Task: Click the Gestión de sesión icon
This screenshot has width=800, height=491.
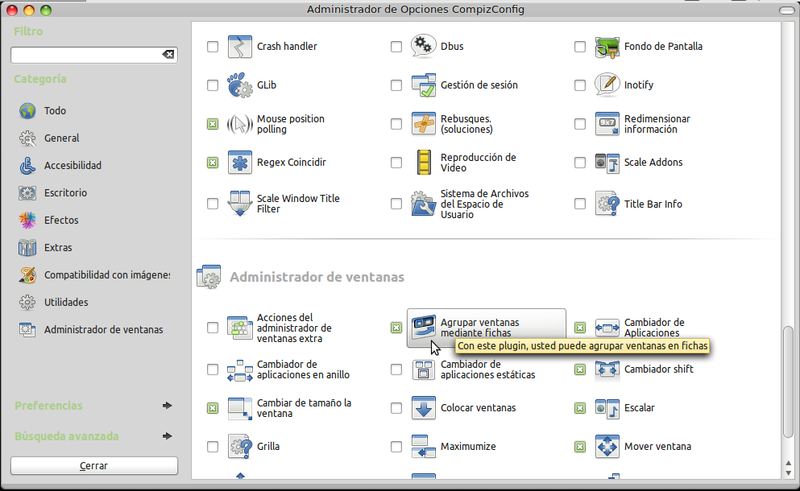Action: pos(424,86)
